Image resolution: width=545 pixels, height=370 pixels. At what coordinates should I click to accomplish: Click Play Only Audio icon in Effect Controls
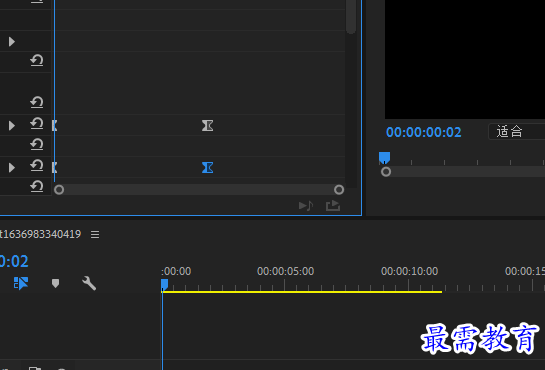[306, 206]
